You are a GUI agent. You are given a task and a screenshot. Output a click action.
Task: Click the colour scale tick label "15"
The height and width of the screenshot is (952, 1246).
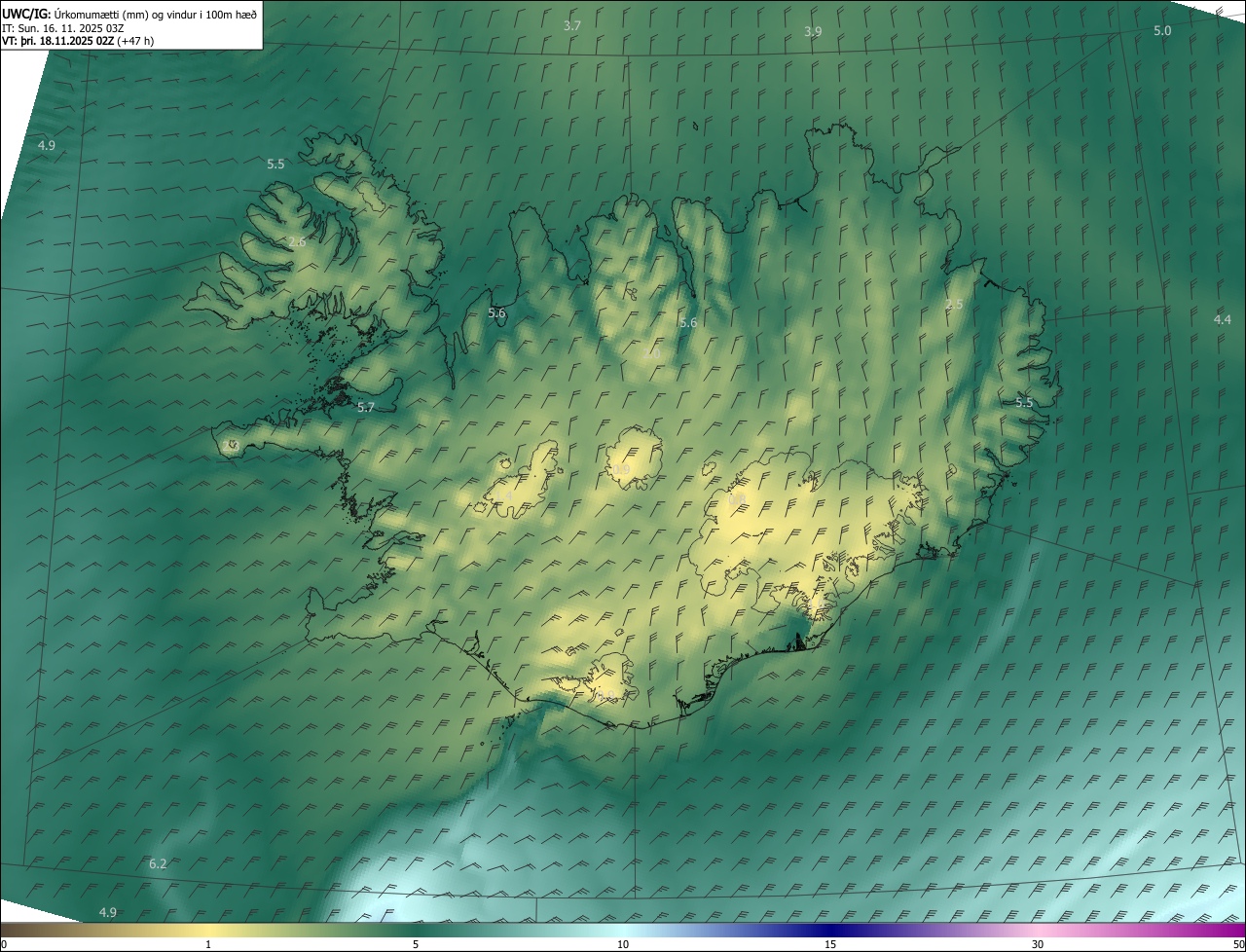click(x=830, y=944)
